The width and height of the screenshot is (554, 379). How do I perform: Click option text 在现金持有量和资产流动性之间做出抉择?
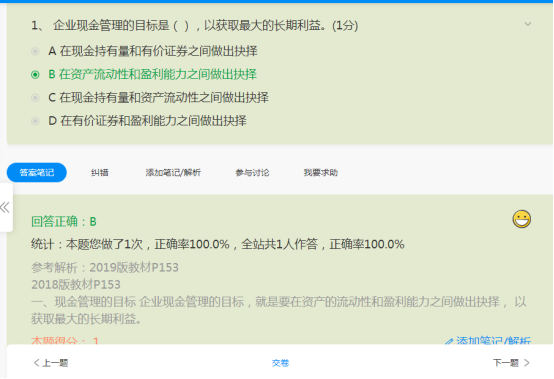coord(164,97)
